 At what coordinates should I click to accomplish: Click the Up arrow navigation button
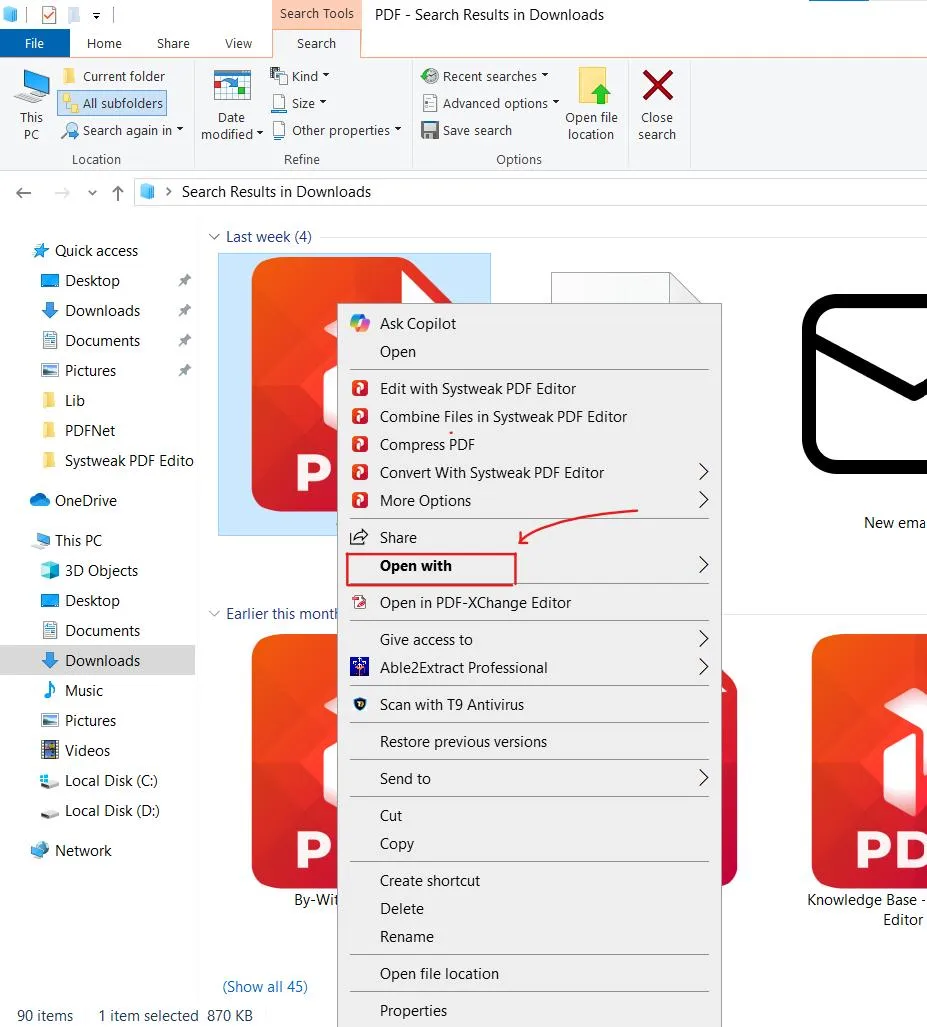click(x=118, y=193)
